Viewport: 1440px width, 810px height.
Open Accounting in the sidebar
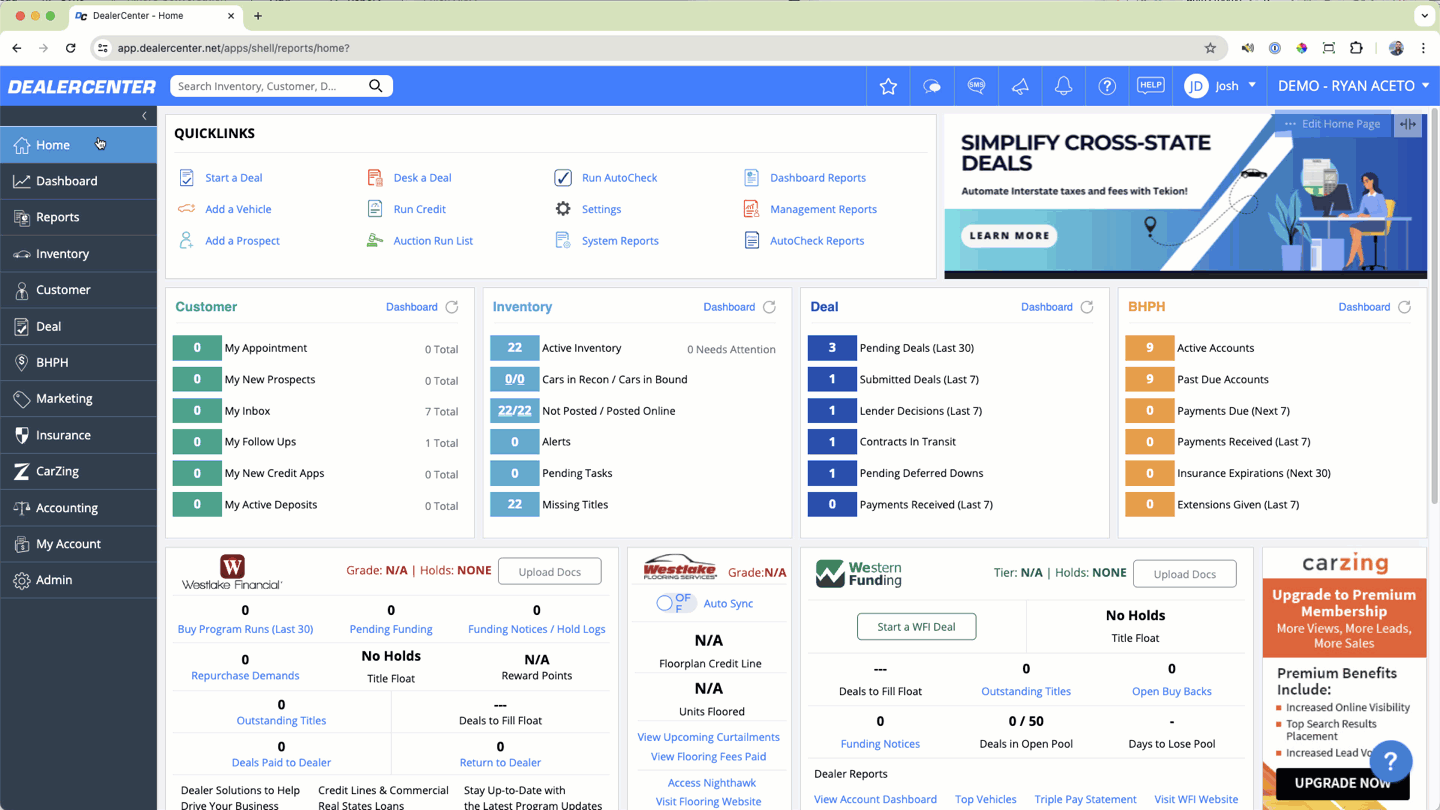point(78,508)
